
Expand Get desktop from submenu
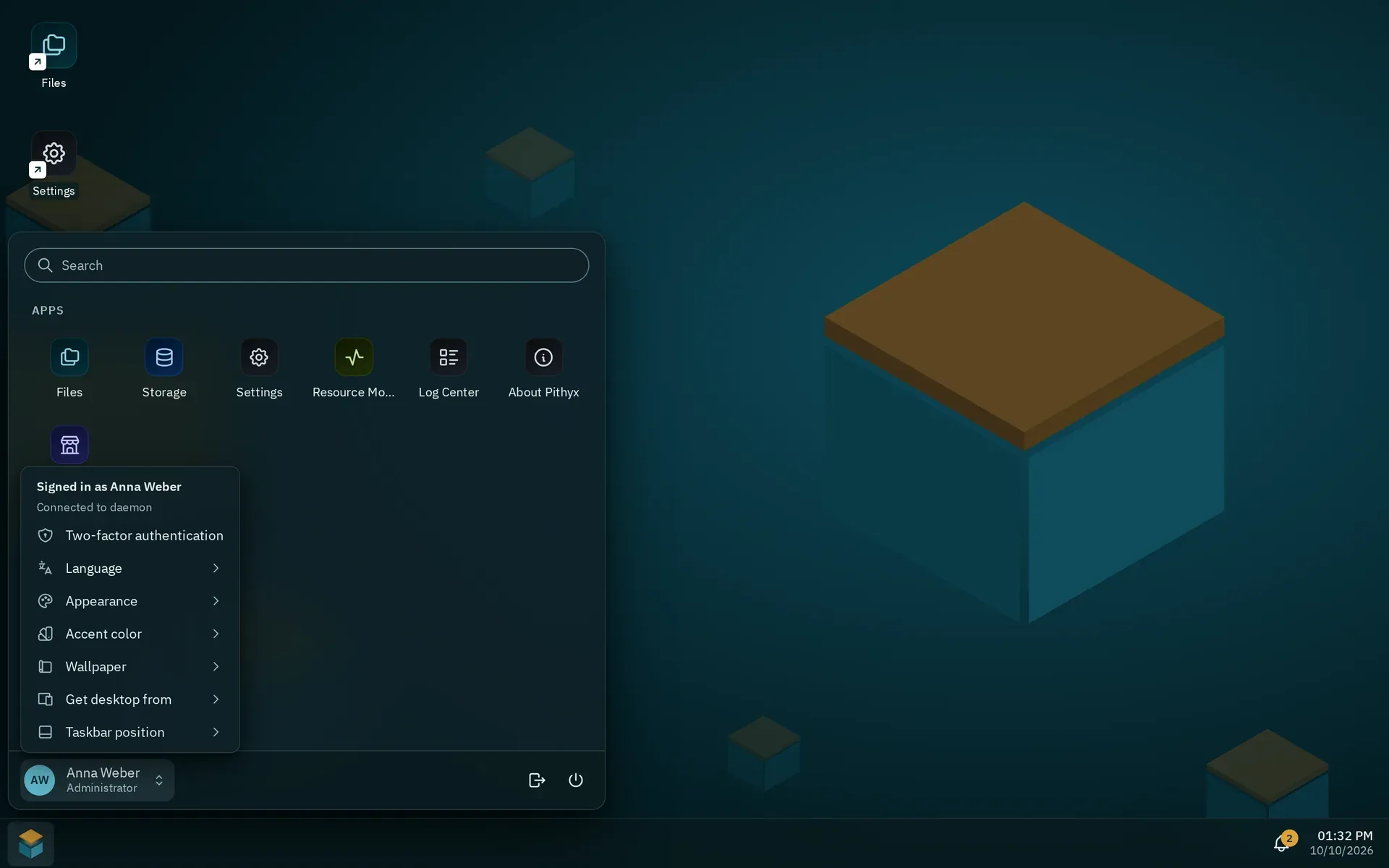130,699
